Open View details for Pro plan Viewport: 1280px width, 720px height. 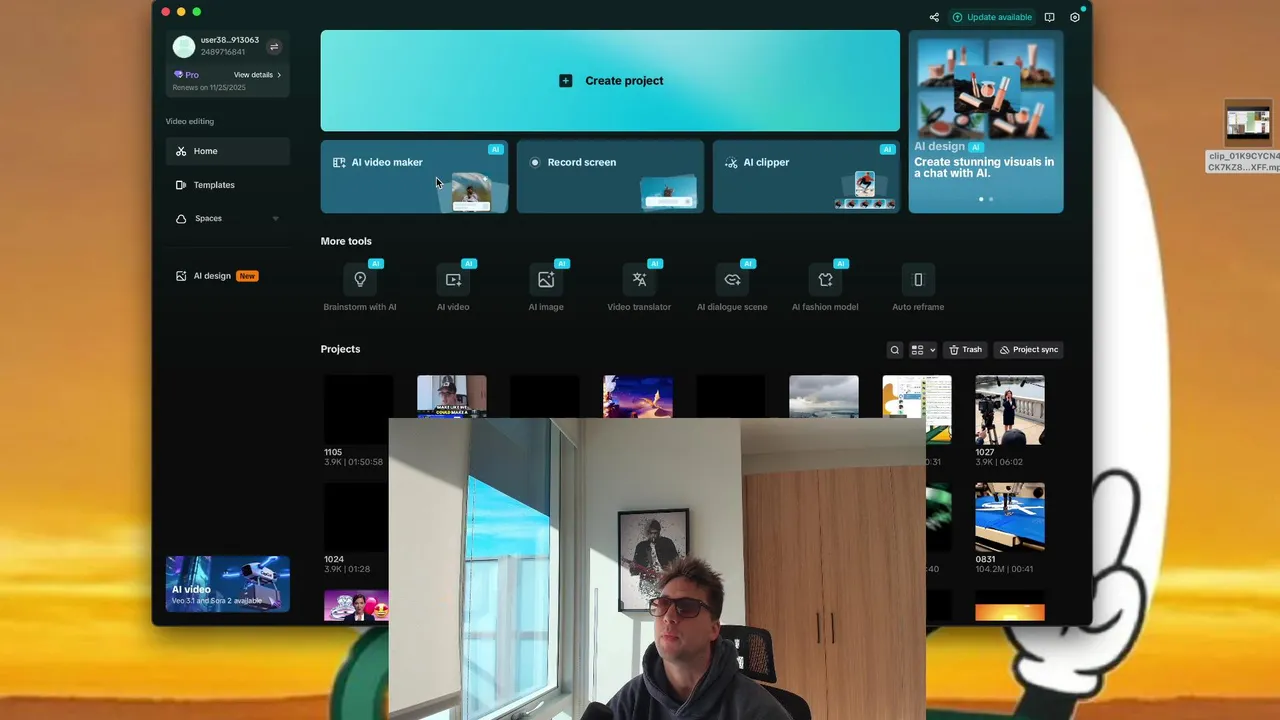[x=257, y=75]
